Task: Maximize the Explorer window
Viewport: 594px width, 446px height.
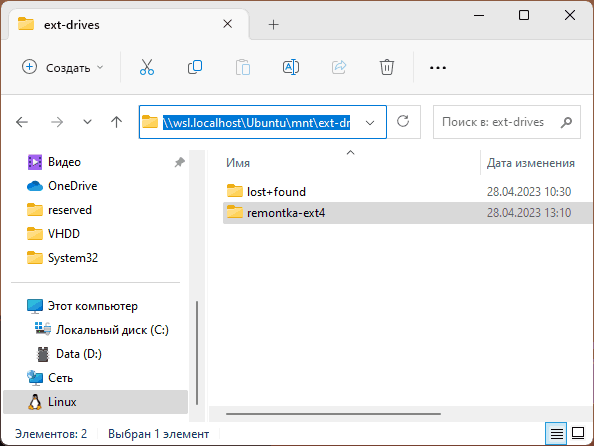Action: (x=524, y=16)
